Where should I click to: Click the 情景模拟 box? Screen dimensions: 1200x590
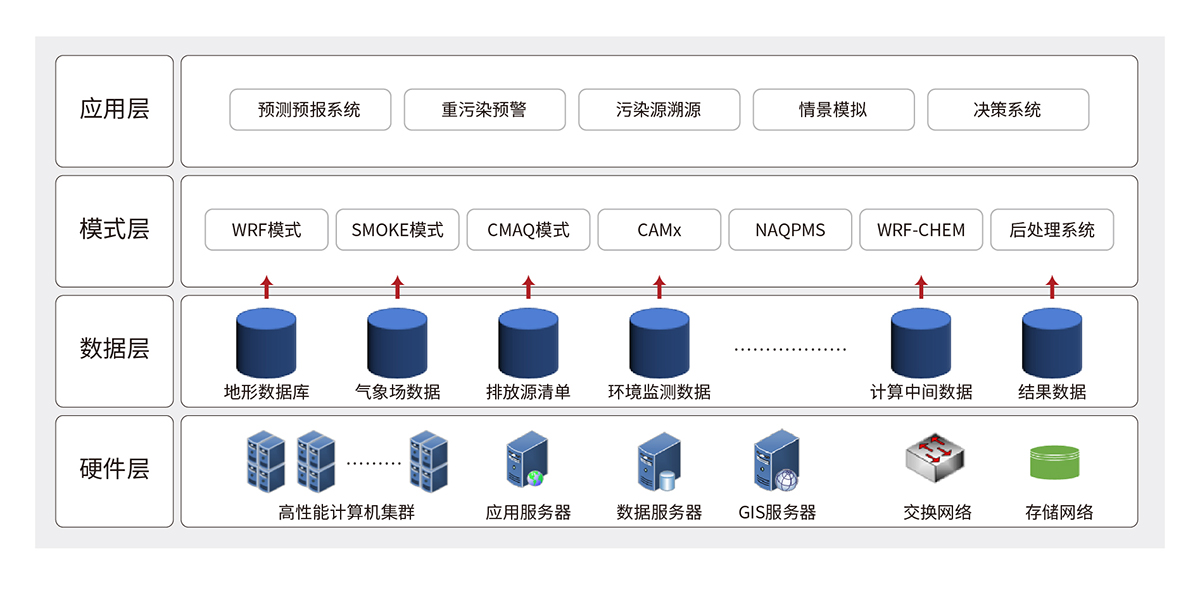tap(833, 110)
